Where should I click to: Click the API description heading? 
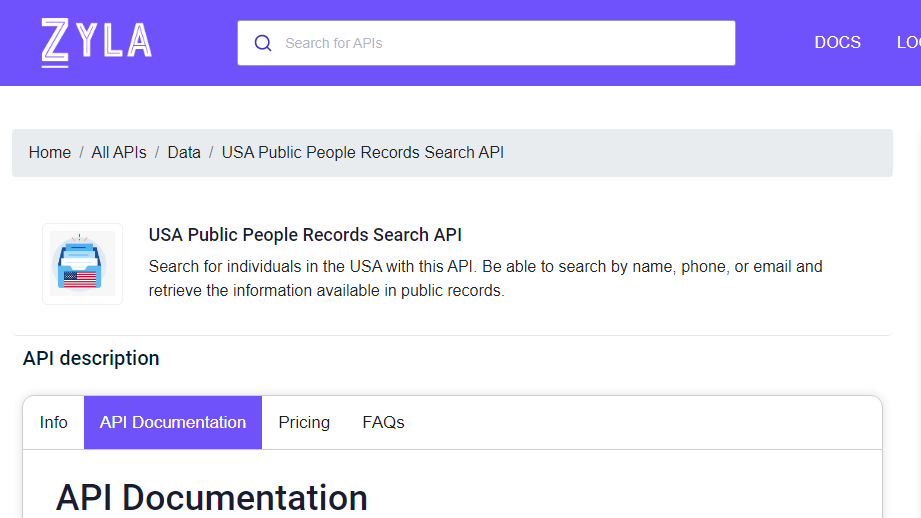click(91, 358)
